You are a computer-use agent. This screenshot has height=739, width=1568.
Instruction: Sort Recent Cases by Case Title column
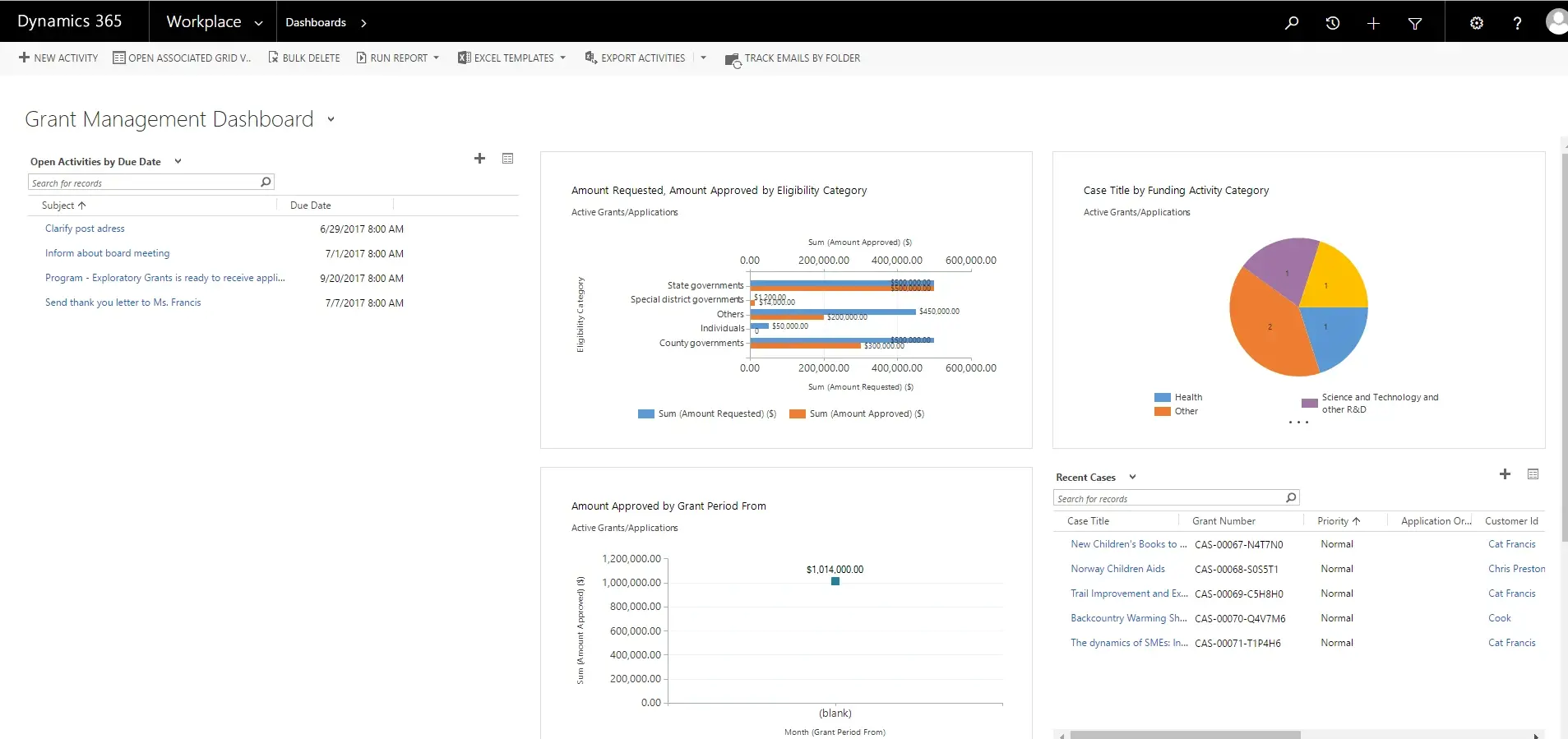(1088, 521)
